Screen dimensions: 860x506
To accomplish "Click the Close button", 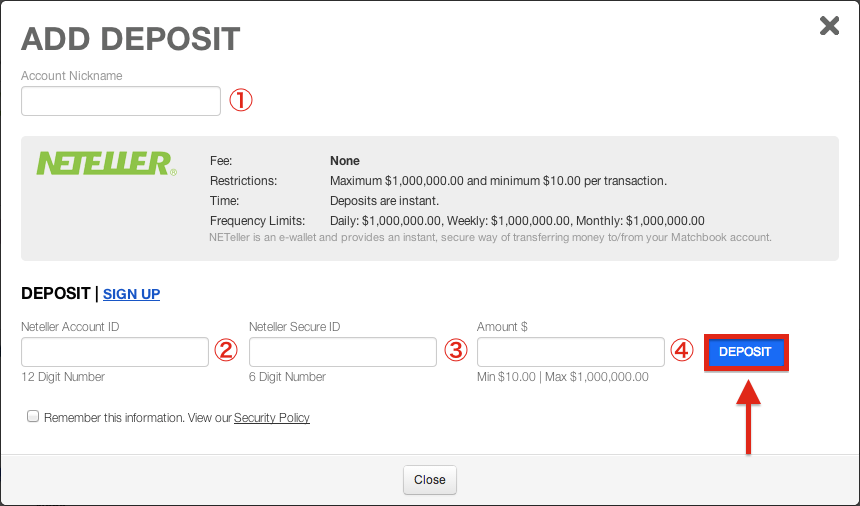I will pyautogui.click(x=429, y=480).
